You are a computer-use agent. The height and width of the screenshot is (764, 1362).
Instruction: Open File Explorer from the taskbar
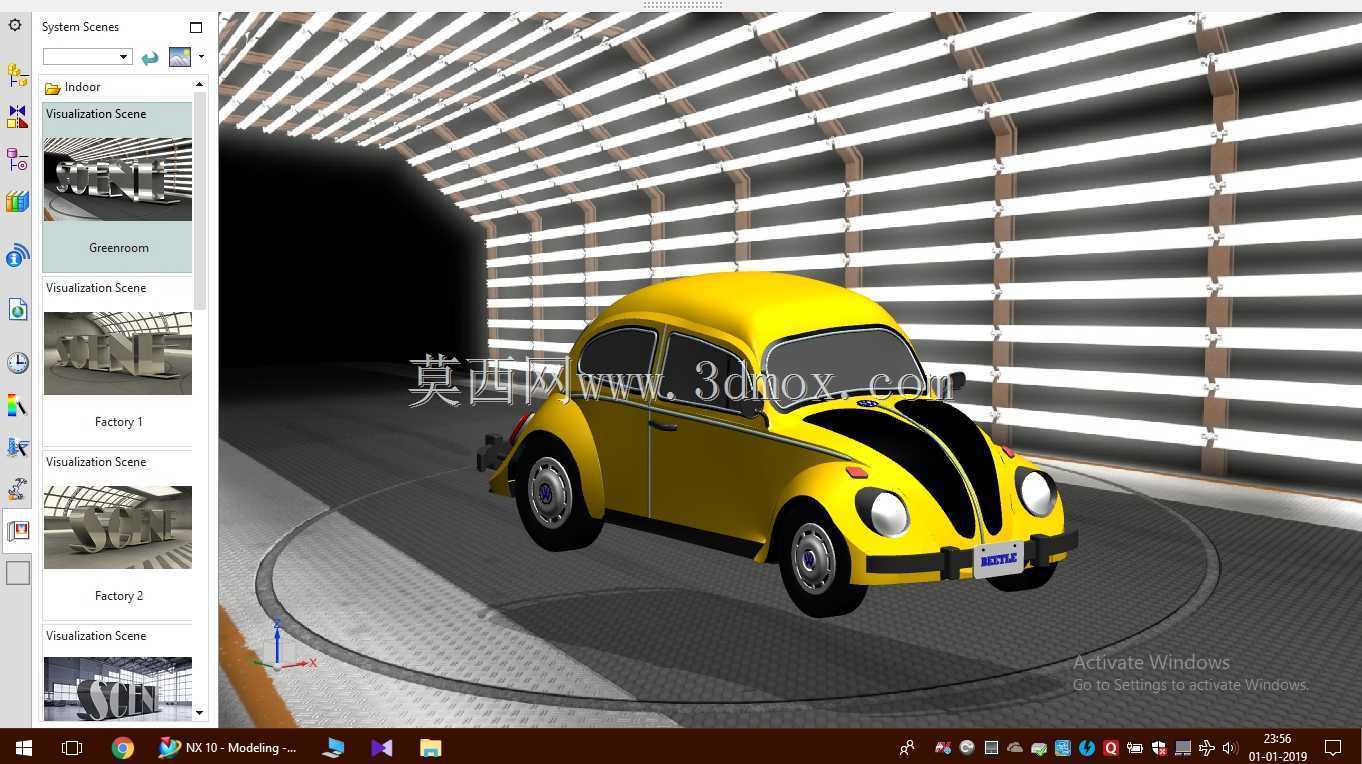click(430, 747)
